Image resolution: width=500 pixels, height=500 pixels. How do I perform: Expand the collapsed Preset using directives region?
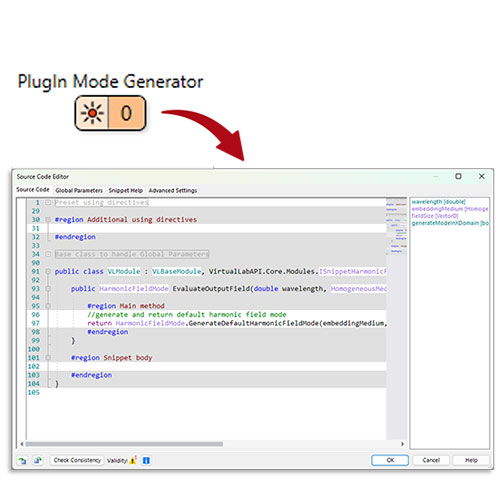coord(48,202)
